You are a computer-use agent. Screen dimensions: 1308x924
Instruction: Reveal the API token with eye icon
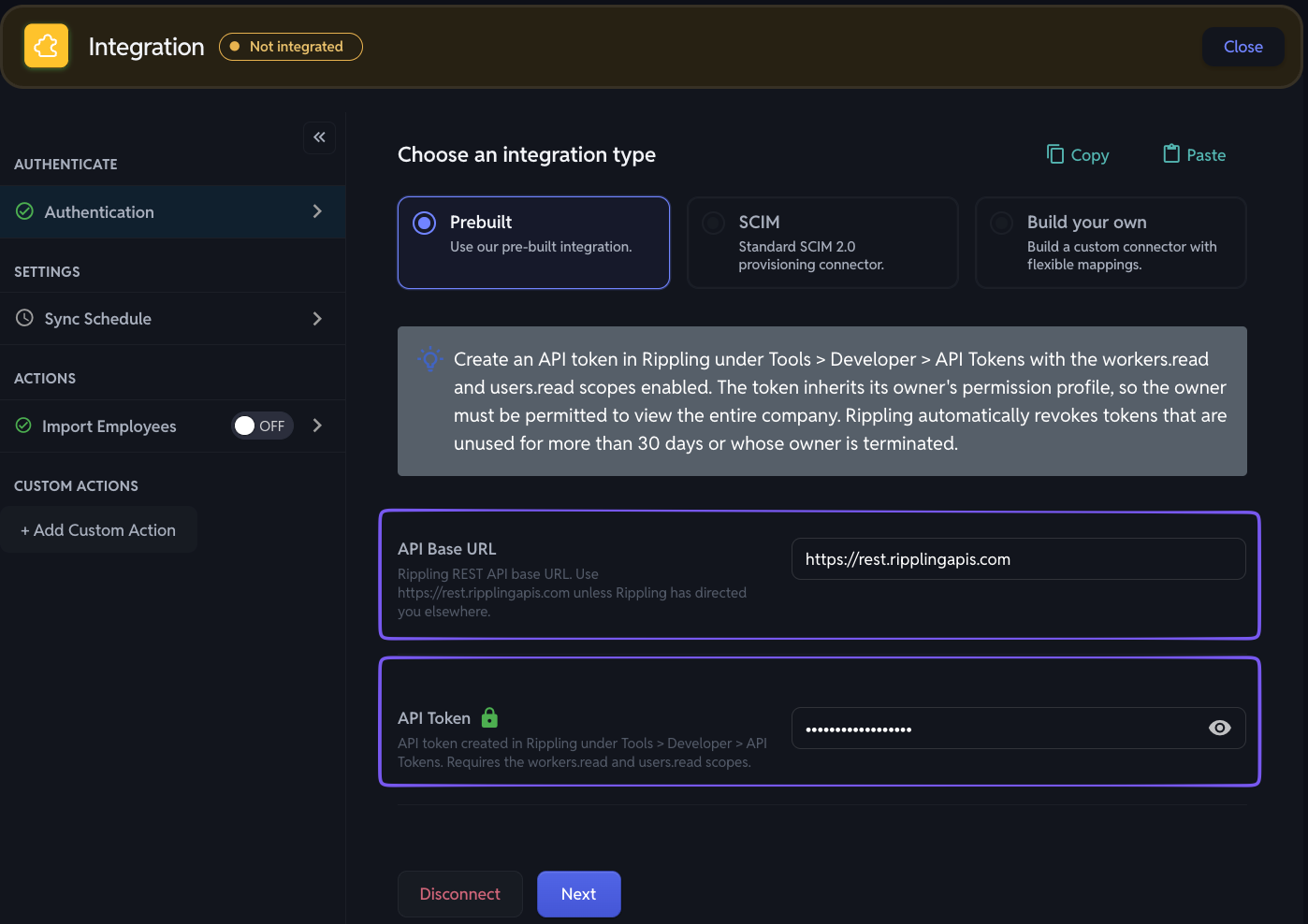click(x=1219, y=728)
